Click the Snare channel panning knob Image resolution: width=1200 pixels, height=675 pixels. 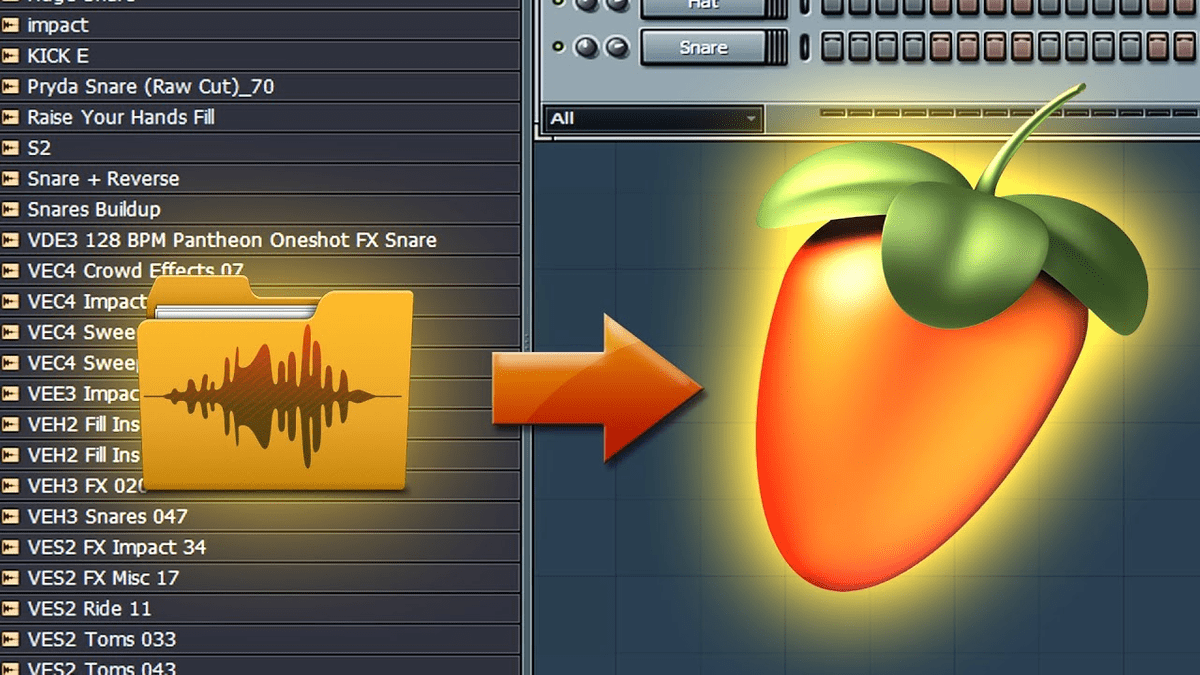587,46
